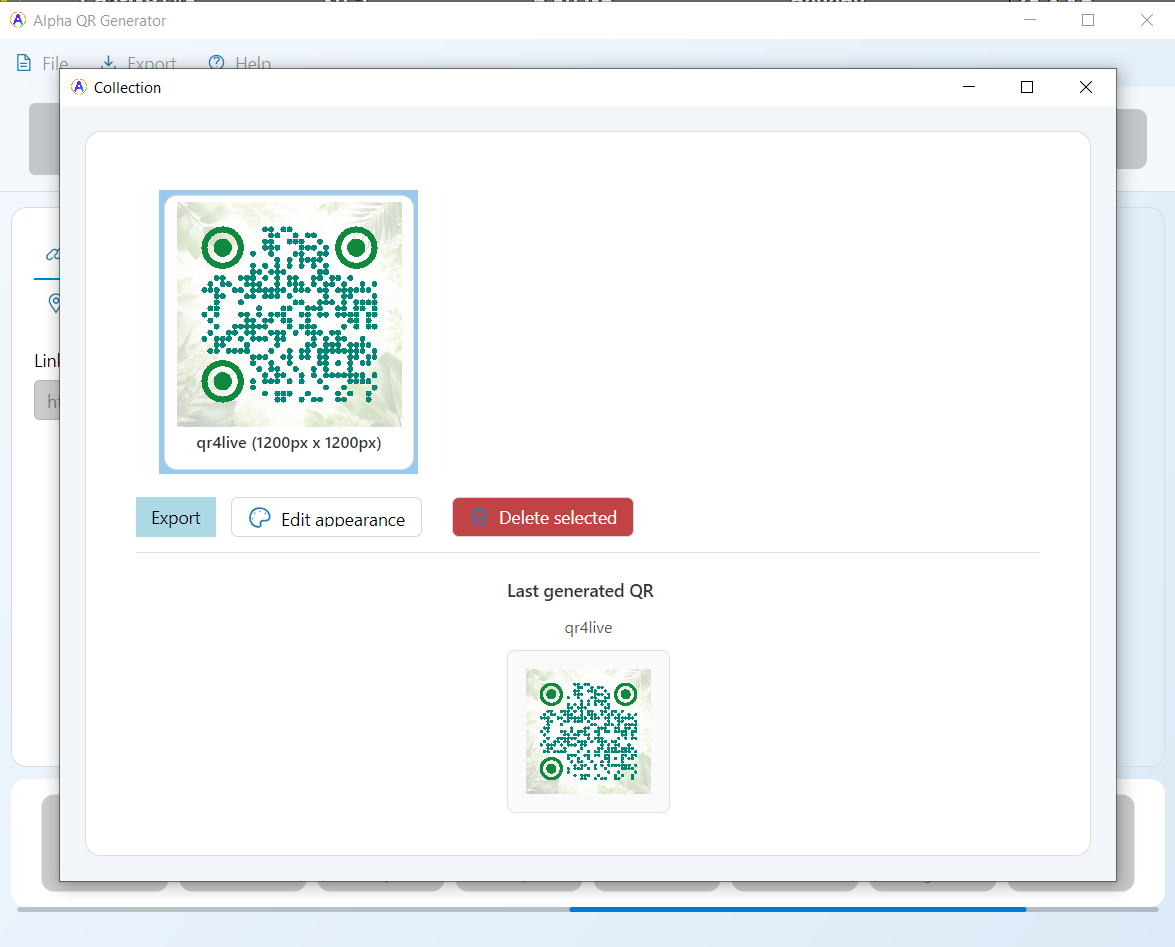
Task: Open Edit appearance for selected QR
Action: click(326, 517)
